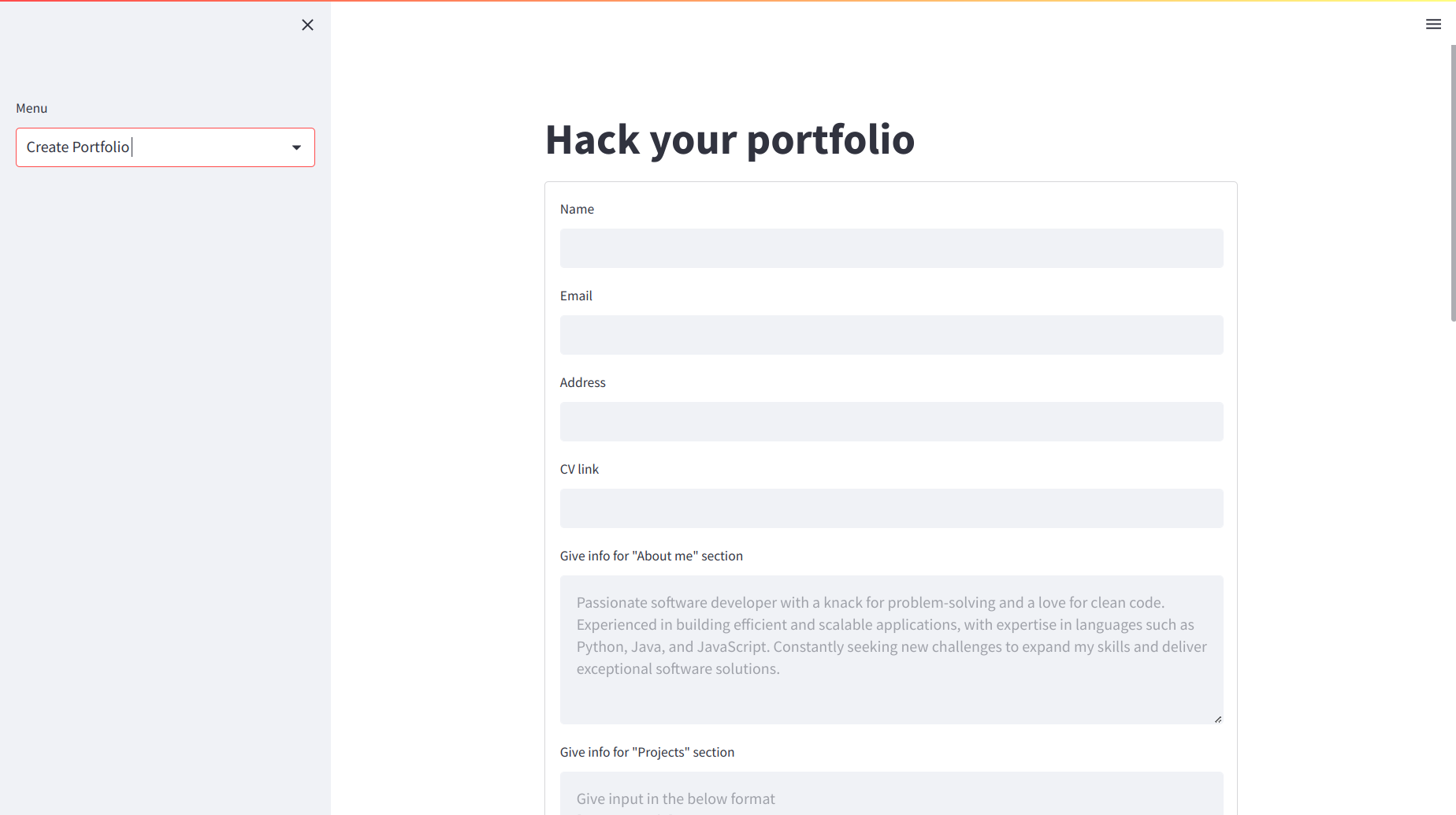1456x815 pixels.
Task: Click the Name field label
Action: pyautogui.click(x=577, y=209)
